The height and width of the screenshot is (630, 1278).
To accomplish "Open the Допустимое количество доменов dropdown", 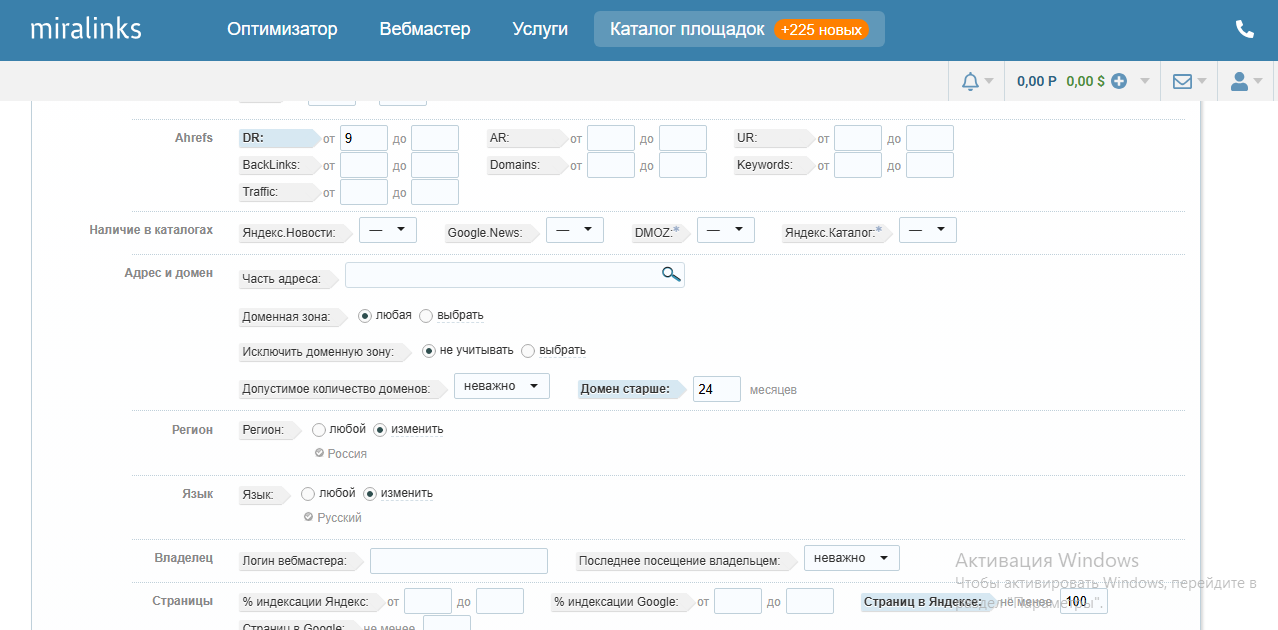I will click(501, 385).
